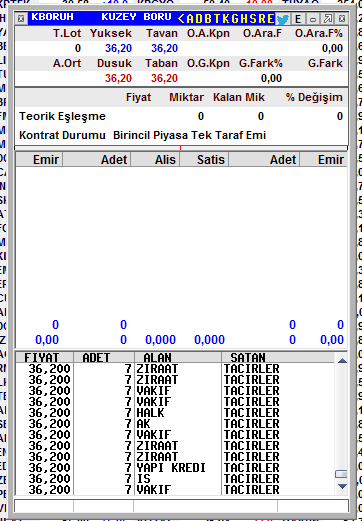Click the trades list scroll-up arrow

(342, 361)
